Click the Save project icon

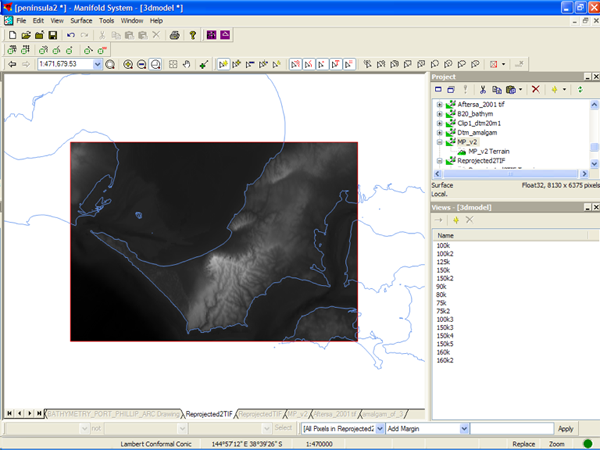[x=52, y=35]
